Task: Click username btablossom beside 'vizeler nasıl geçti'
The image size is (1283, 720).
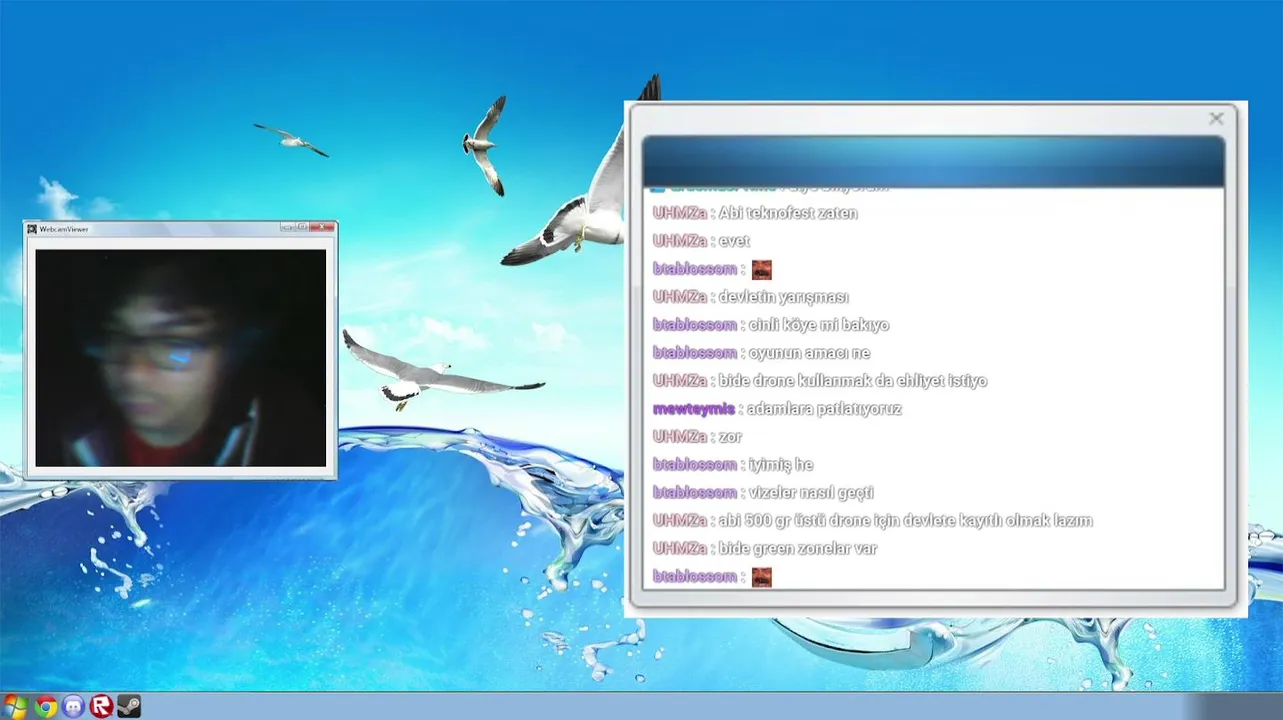Action: pos(694,493)
